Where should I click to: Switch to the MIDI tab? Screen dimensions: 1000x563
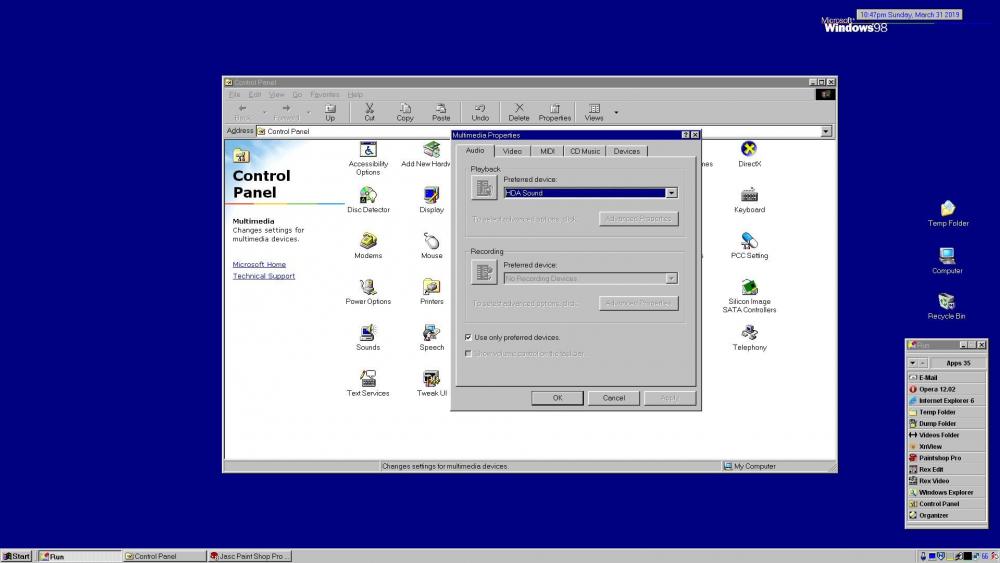pos(547,151)
